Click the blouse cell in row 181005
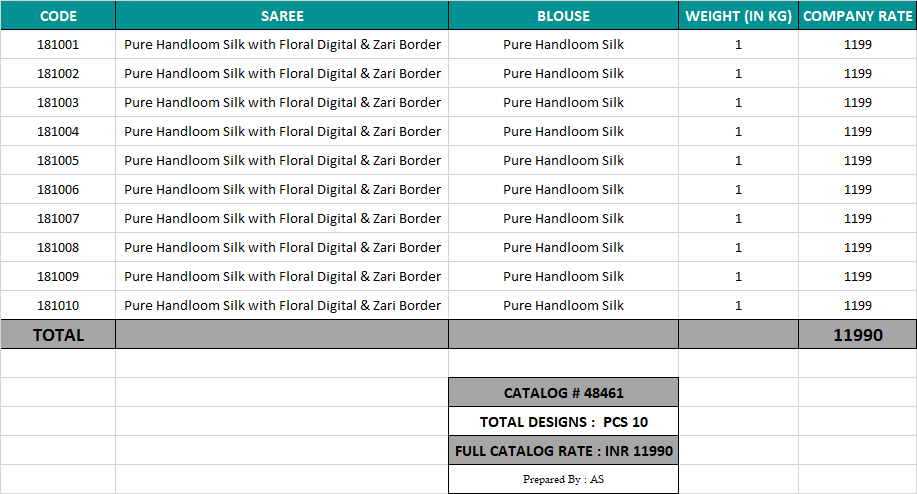Screen dimensions: 917x494 click(x=563, y=160)
